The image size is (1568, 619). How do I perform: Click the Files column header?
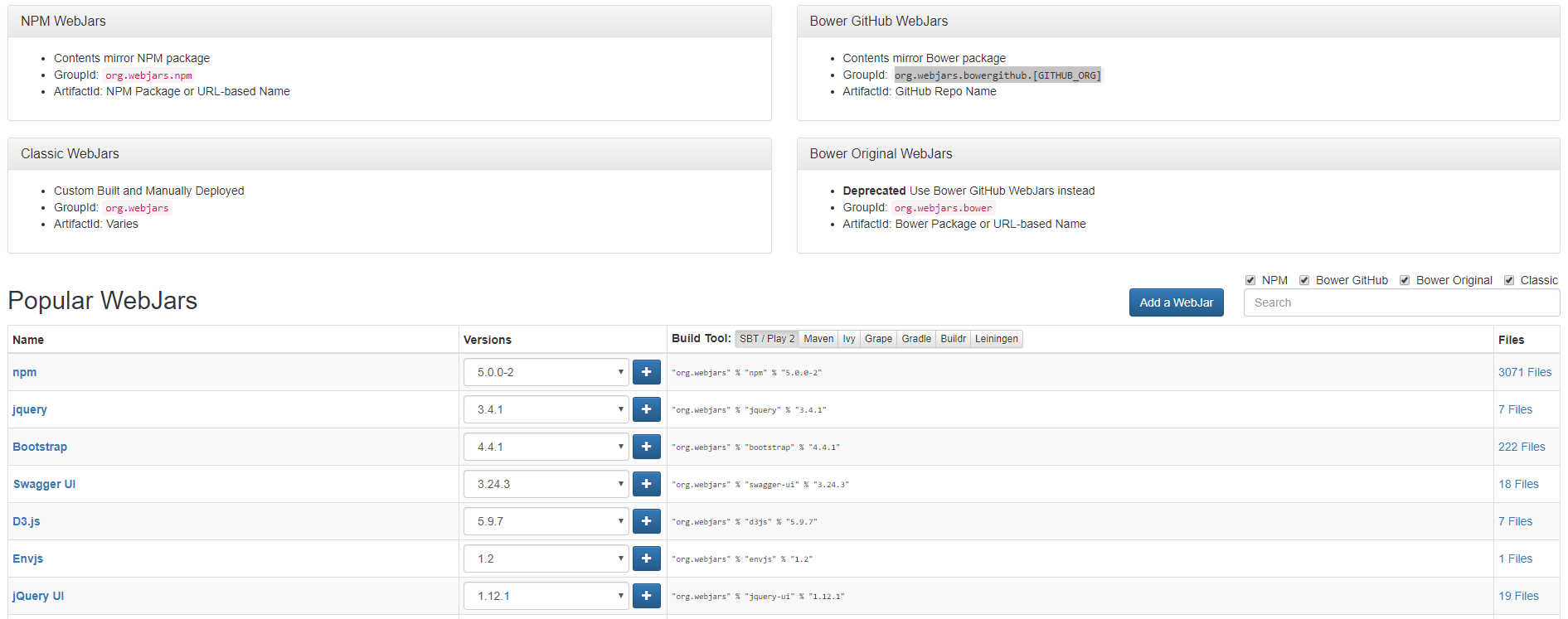[1511, 340]
